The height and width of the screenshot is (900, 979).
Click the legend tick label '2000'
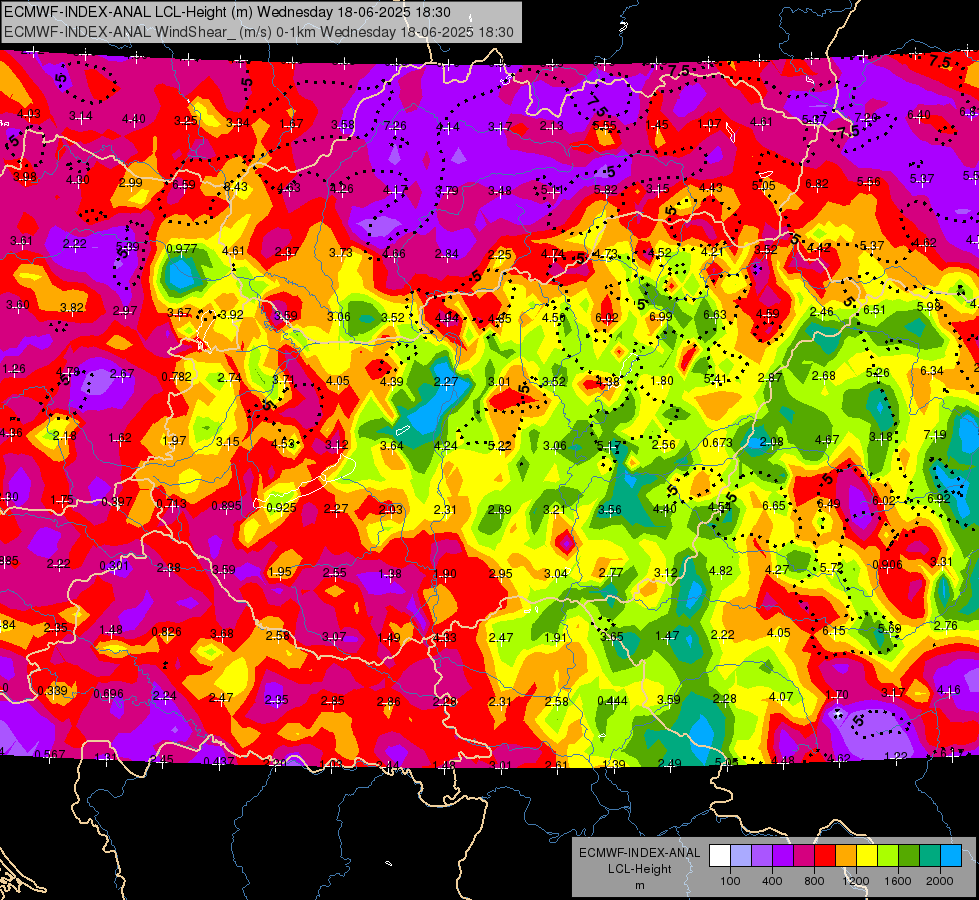point(940,881)
